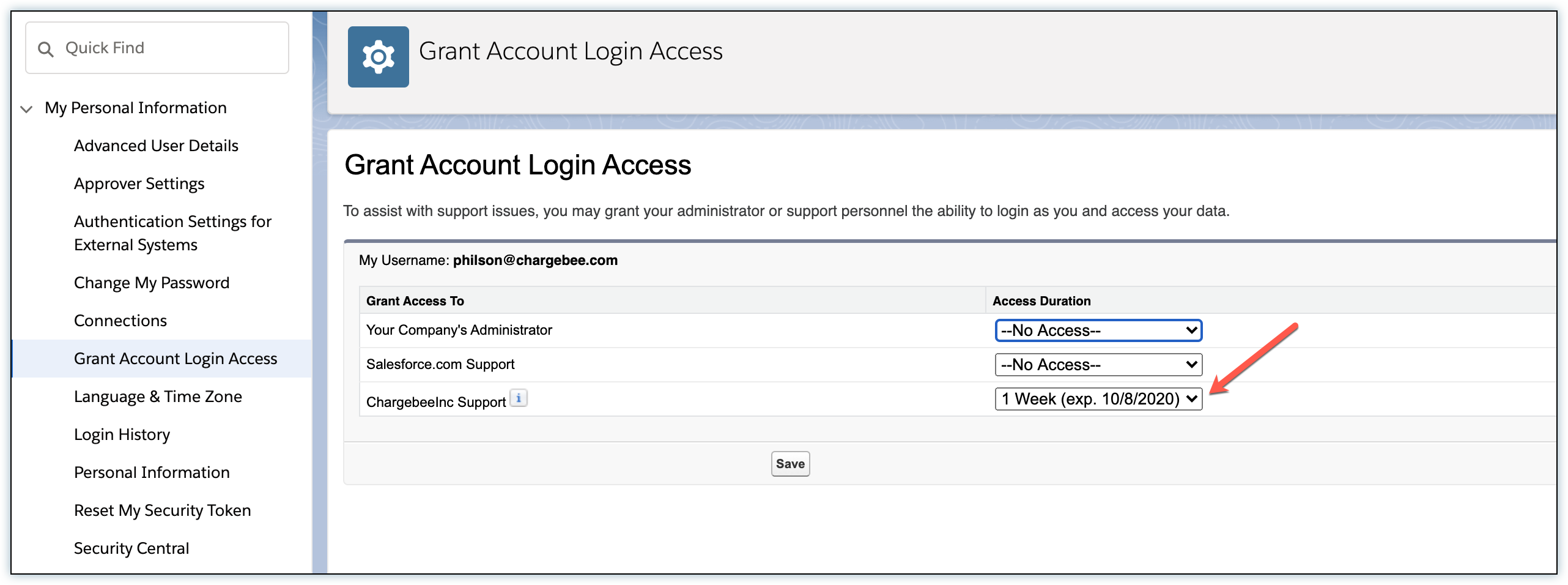Click the magnifier icon in Quick Find

(x=46, y=49)
